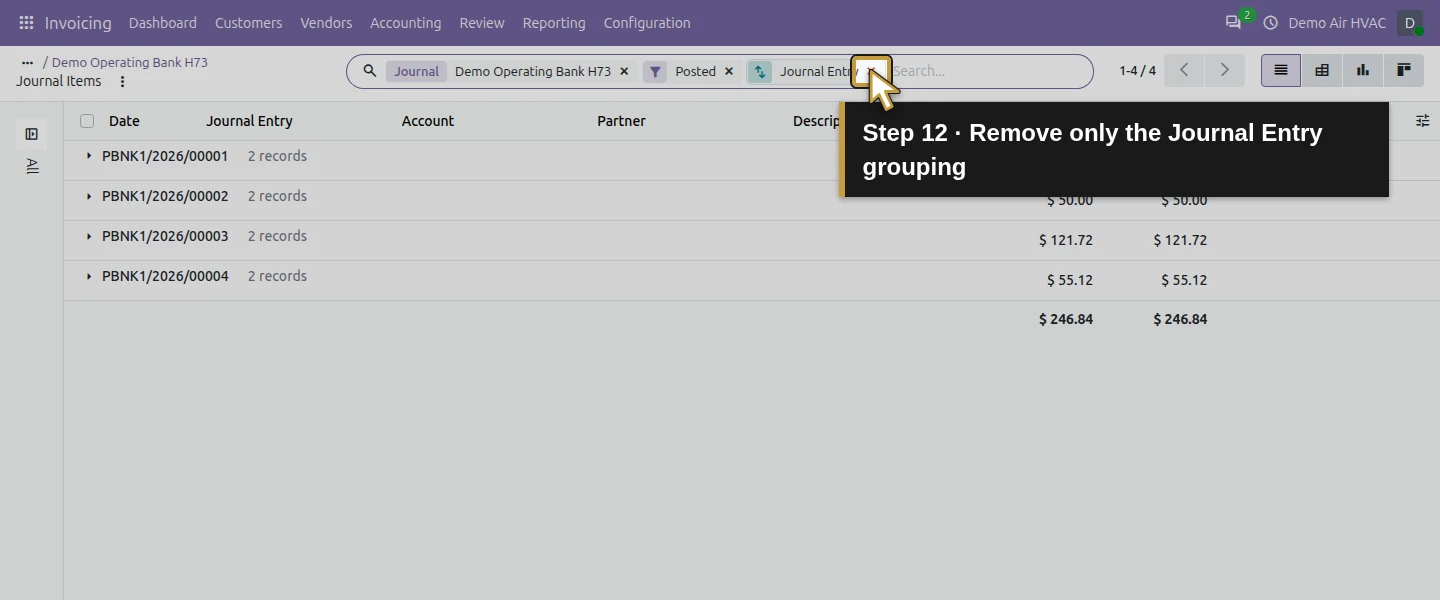
Task: Switch to pivot view
Action: pos(1322,70)
